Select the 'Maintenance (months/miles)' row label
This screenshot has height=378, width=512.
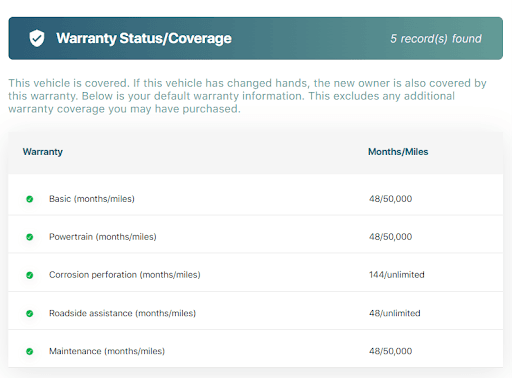coord(107,351)
